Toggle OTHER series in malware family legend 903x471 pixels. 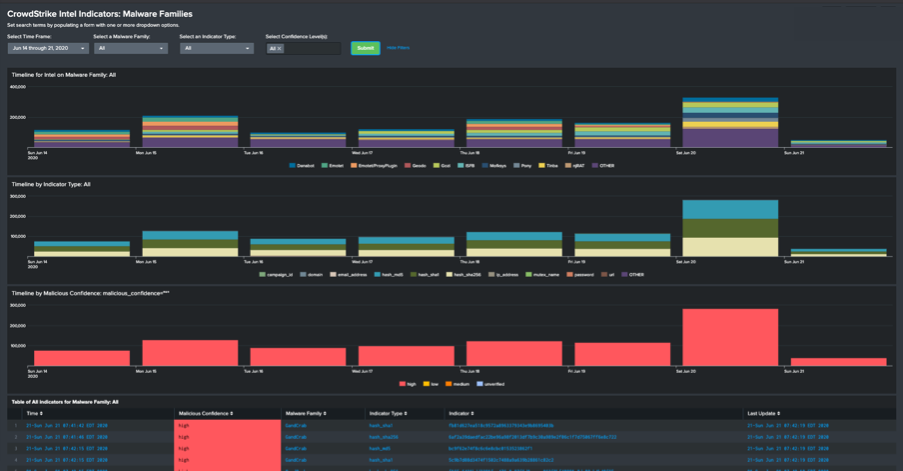pyautogui.click(x=603, y=166)
